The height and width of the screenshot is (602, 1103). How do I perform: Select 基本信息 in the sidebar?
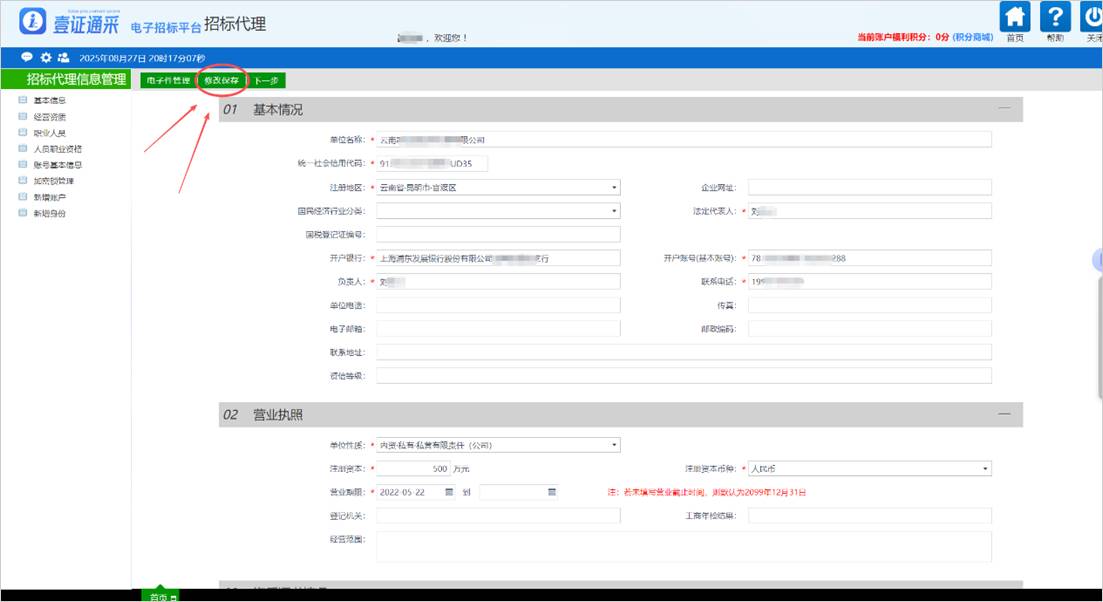[x=50, y=100]
